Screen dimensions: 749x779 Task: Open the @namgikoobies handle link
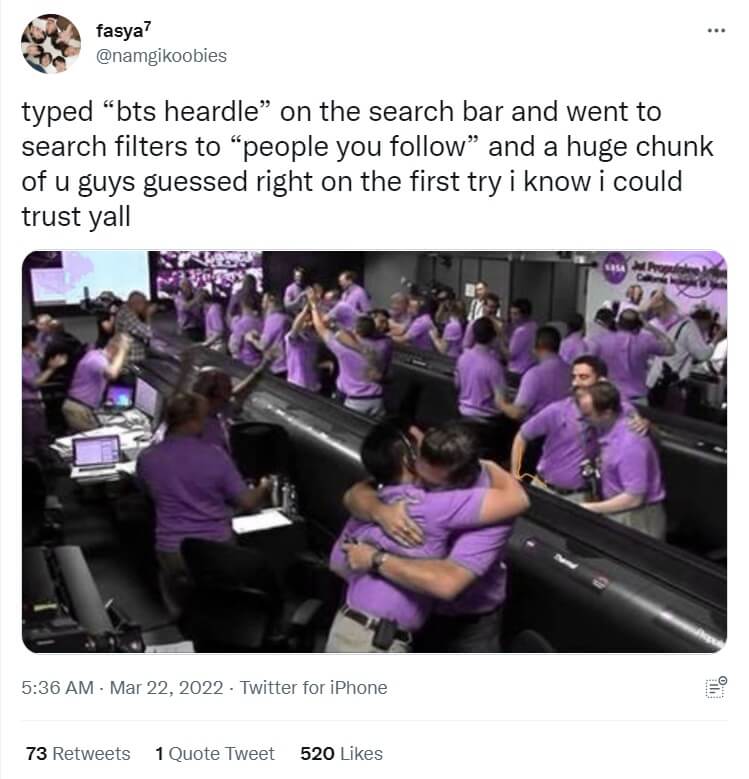(x=161, y=56)
